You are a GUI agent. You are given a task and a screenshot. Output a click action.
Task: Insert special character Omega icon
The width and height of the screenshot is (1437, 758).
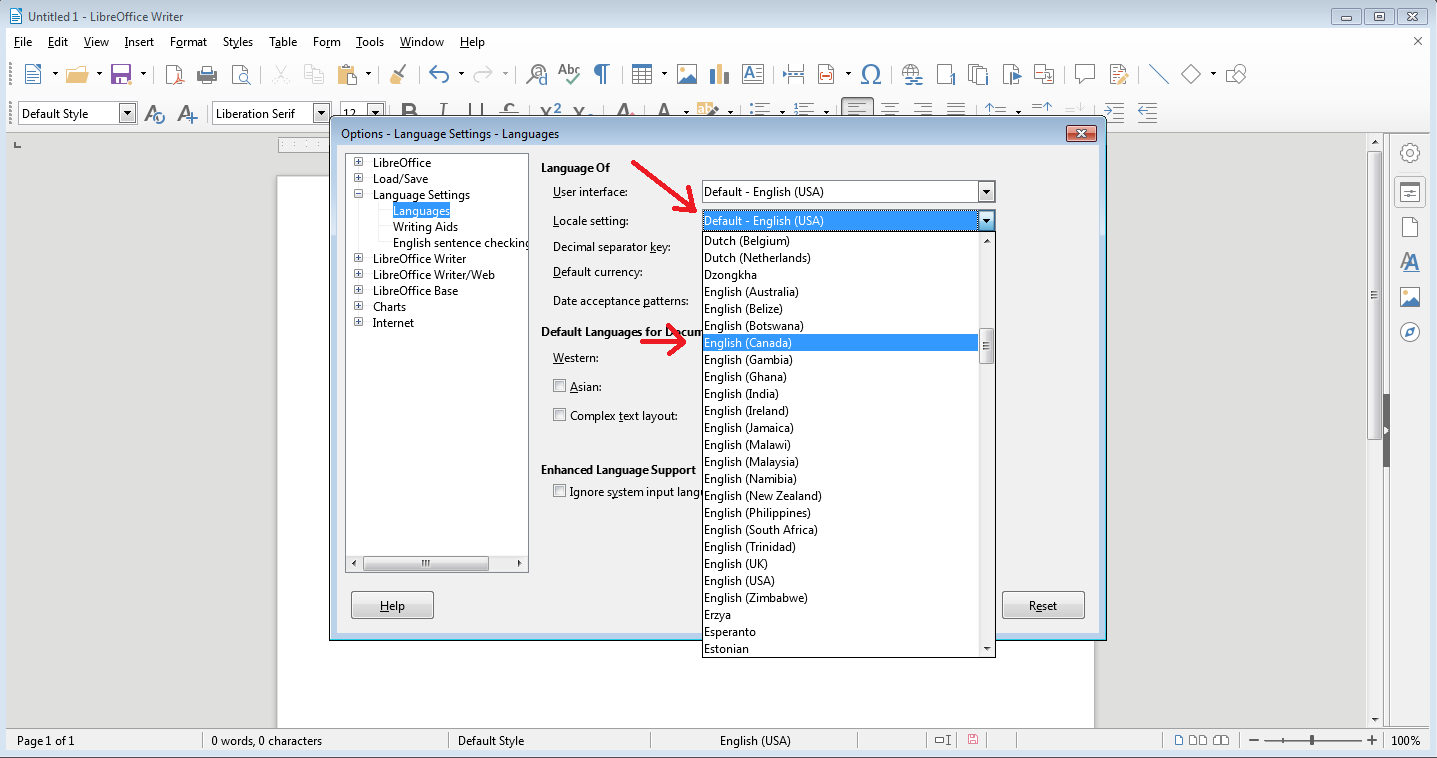point(871,74)
